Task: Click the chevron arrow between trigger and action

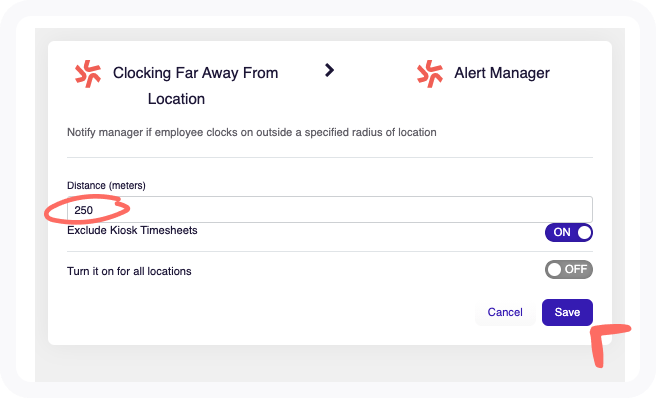Action: point(330,70)
